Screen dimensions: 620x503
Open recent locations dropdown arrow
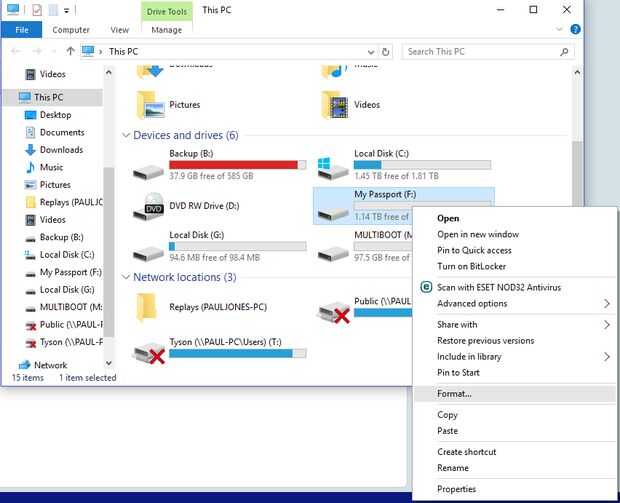click(x=54, y=51)
